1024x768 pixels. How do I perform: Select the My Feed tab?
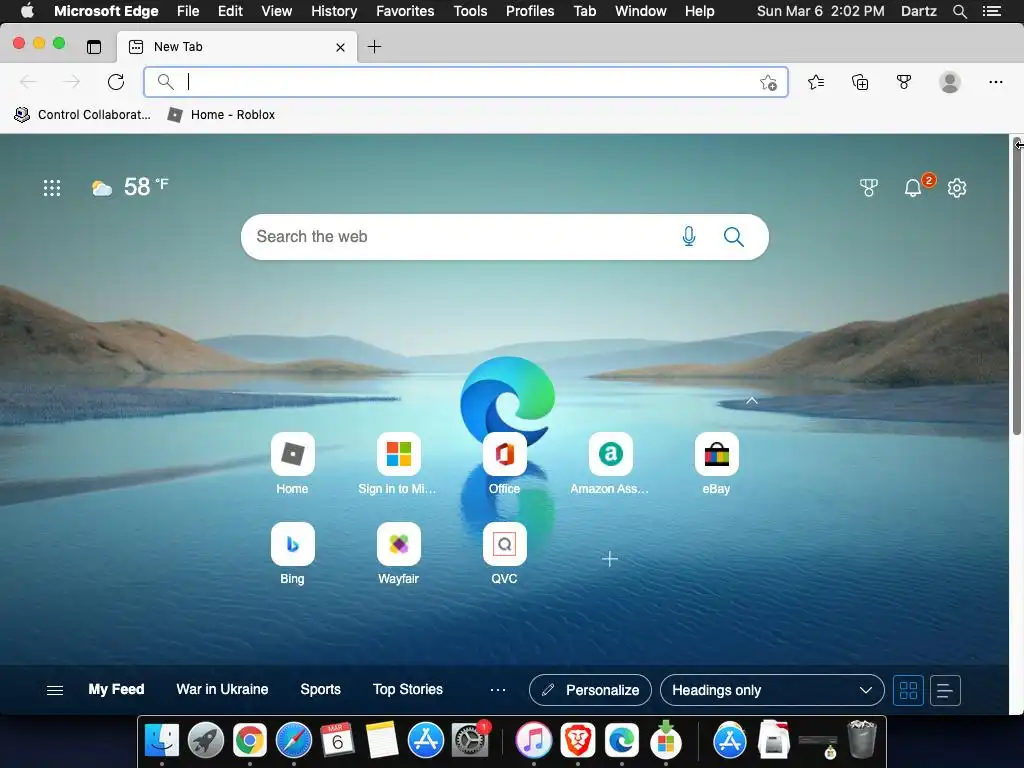(x=116, y=690)
